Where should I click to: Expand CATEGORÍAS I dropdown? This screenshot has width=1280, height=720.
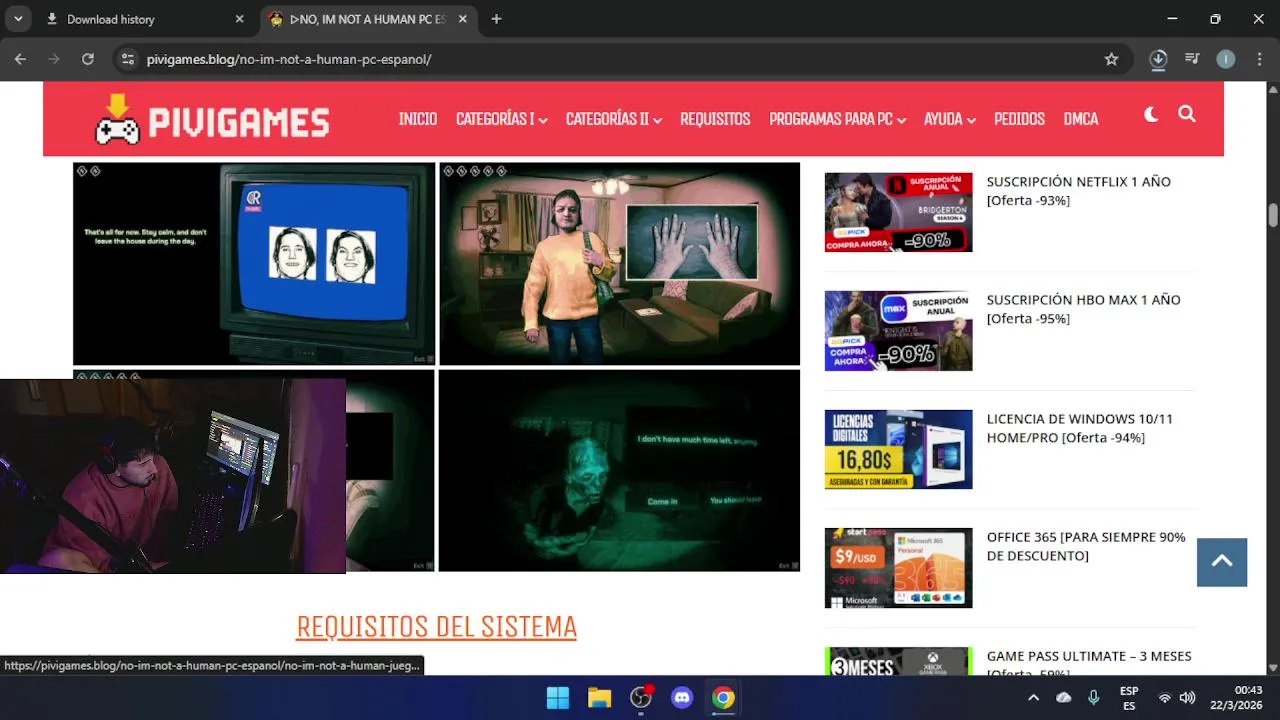tap(501, 119)
